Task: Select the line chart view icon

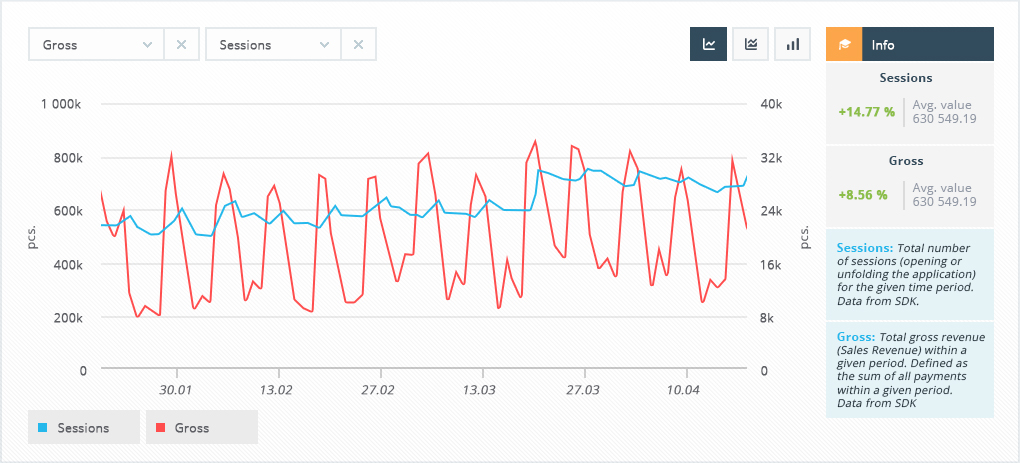Action: (709, 45)
